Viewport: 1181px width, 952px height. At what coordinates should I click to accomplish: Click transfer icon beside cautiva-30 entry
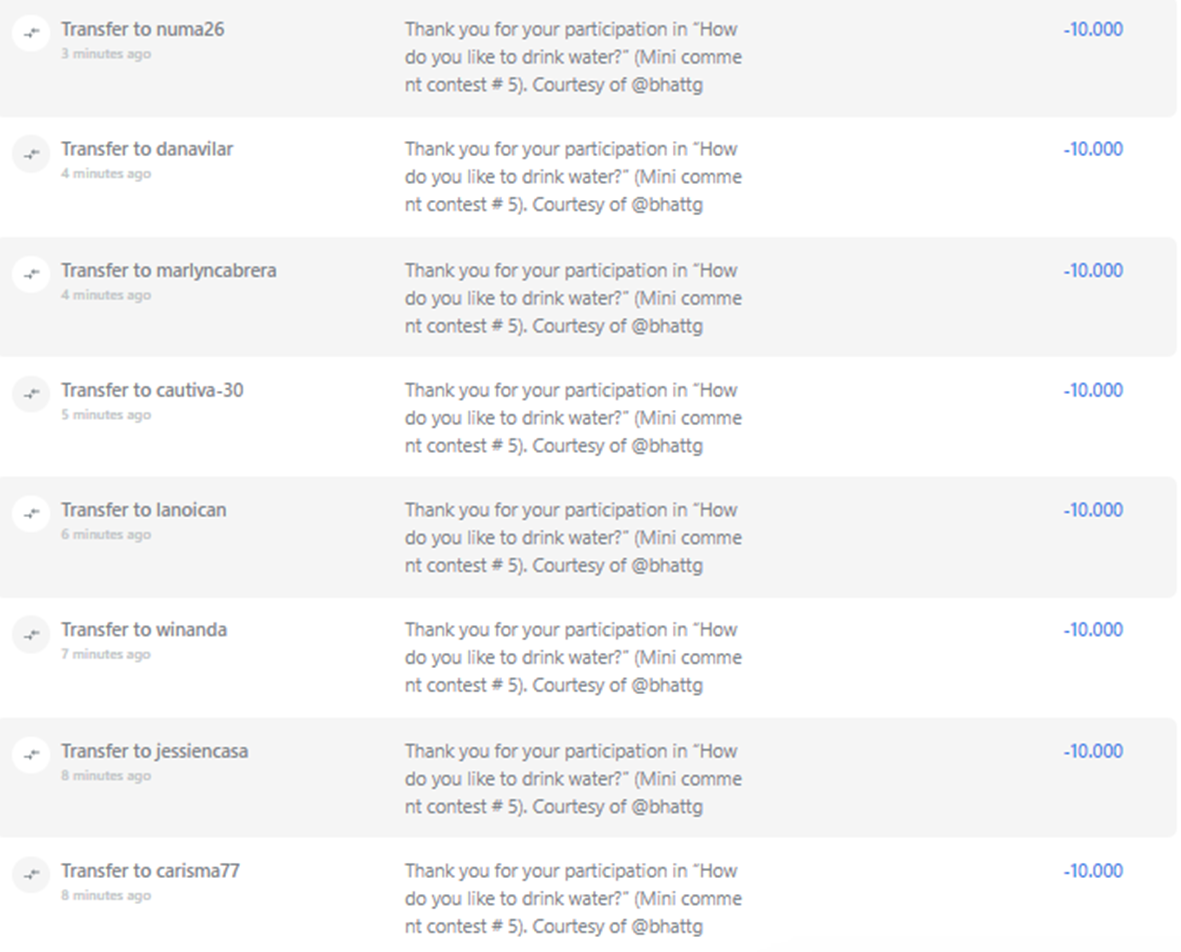(31, 394)
